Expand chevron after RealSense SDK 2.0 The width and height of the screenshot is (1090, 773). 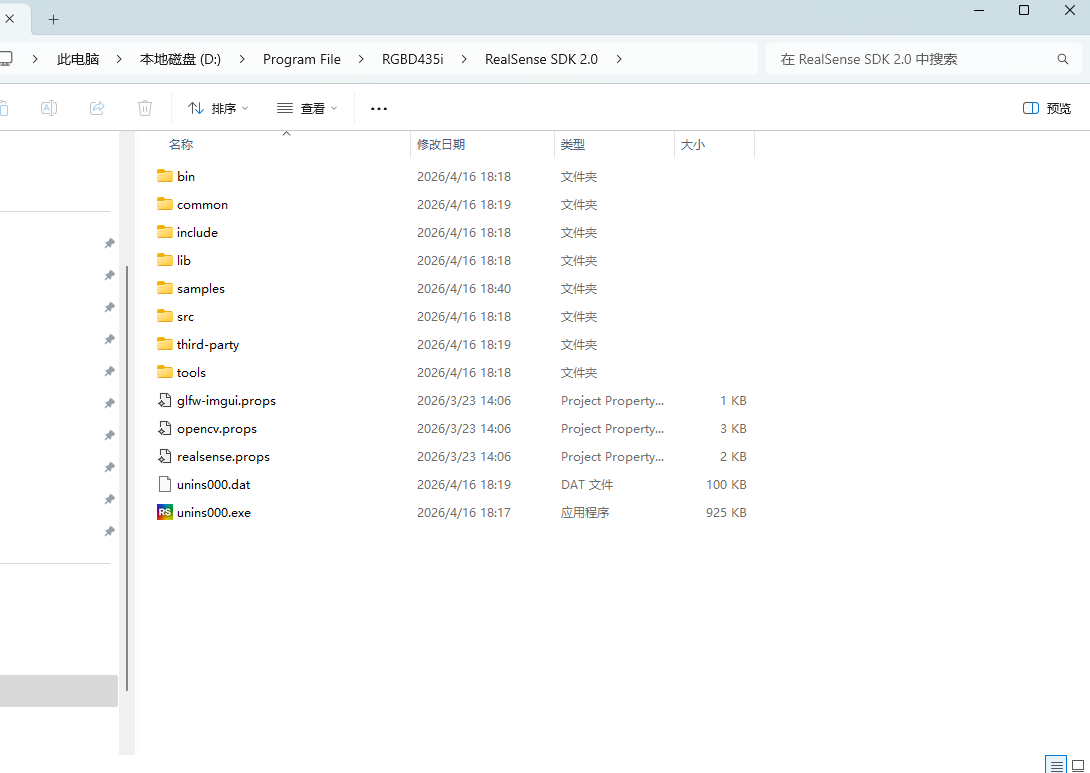[619, 59]
